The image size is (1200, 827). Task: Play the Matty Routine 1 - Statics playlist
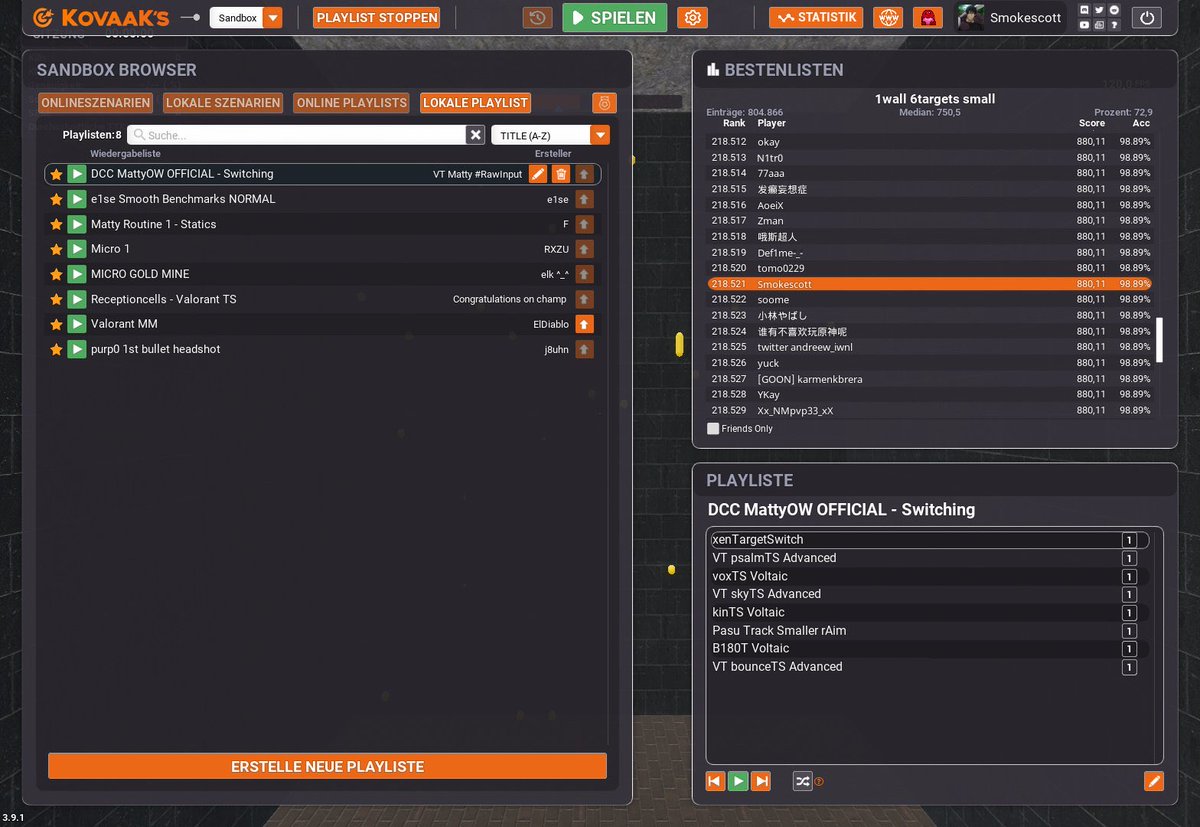[77, 224]
